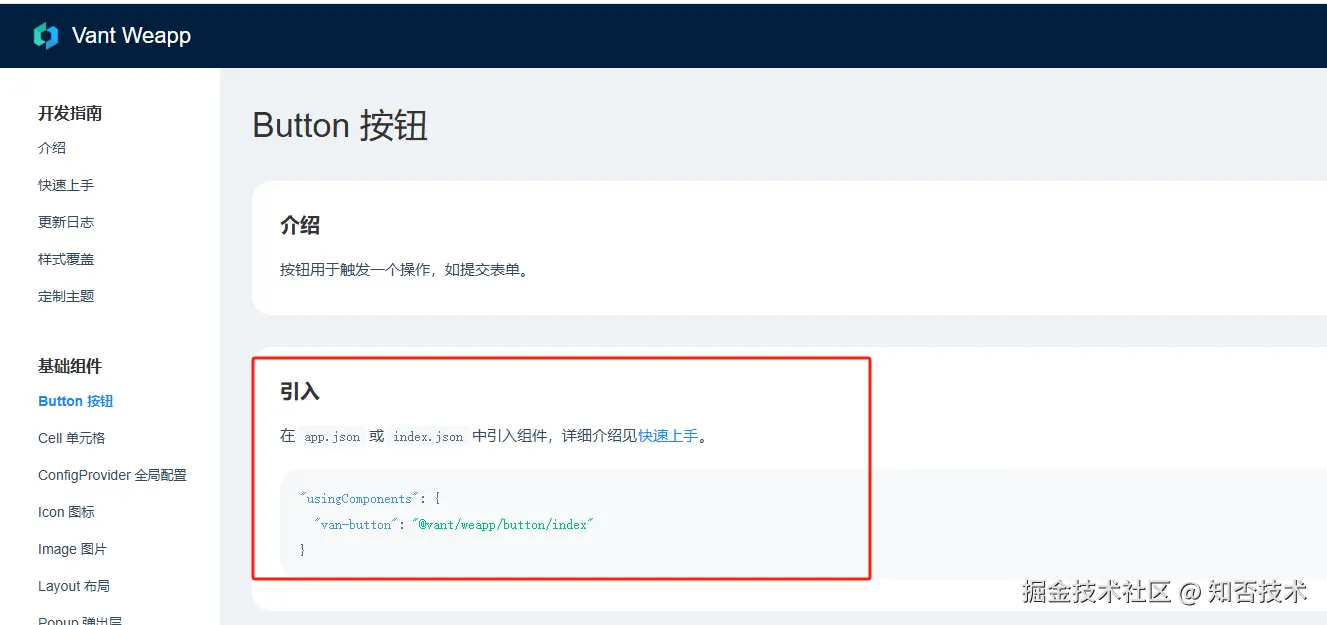Click the "usingComponents" code line
Screen dimensions: 1327x625
[370, 498]
